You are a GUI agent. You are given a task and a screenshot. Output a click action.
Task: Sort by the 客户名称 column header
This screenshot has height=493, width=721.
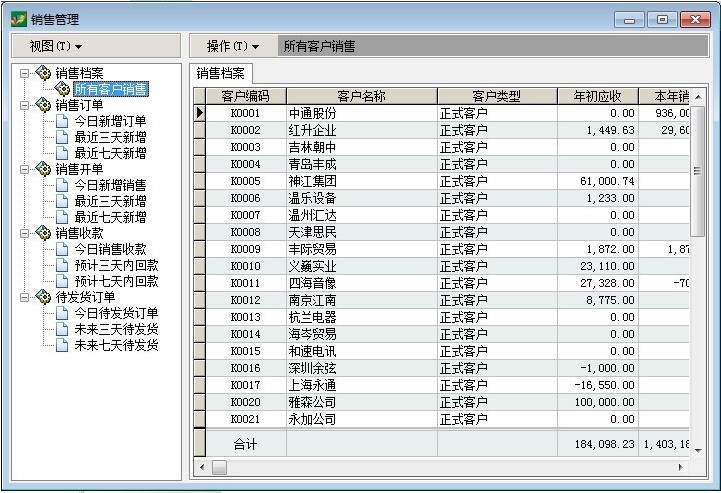click(x=361, y=96)
